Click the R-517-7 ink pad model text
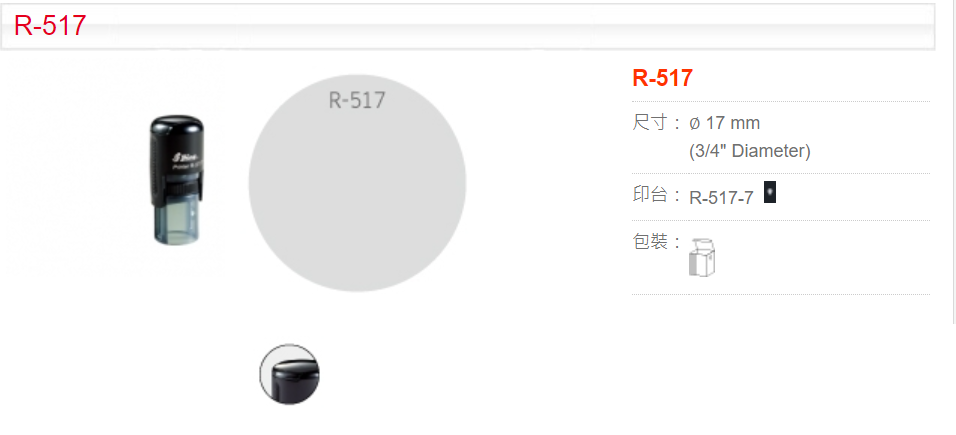The height and width of the screenshot is (435, 956). click(722, 198)
